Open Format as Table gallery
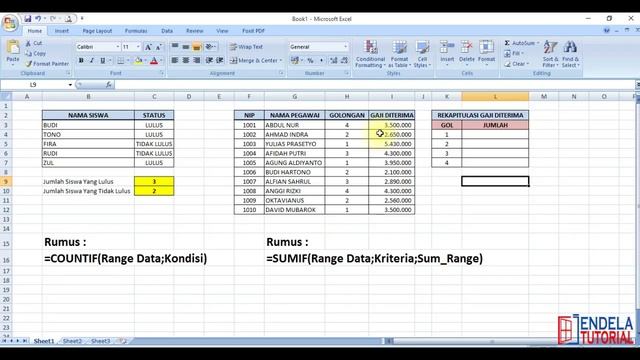This screenshot has width=640, height=360. tap(399, 54)
